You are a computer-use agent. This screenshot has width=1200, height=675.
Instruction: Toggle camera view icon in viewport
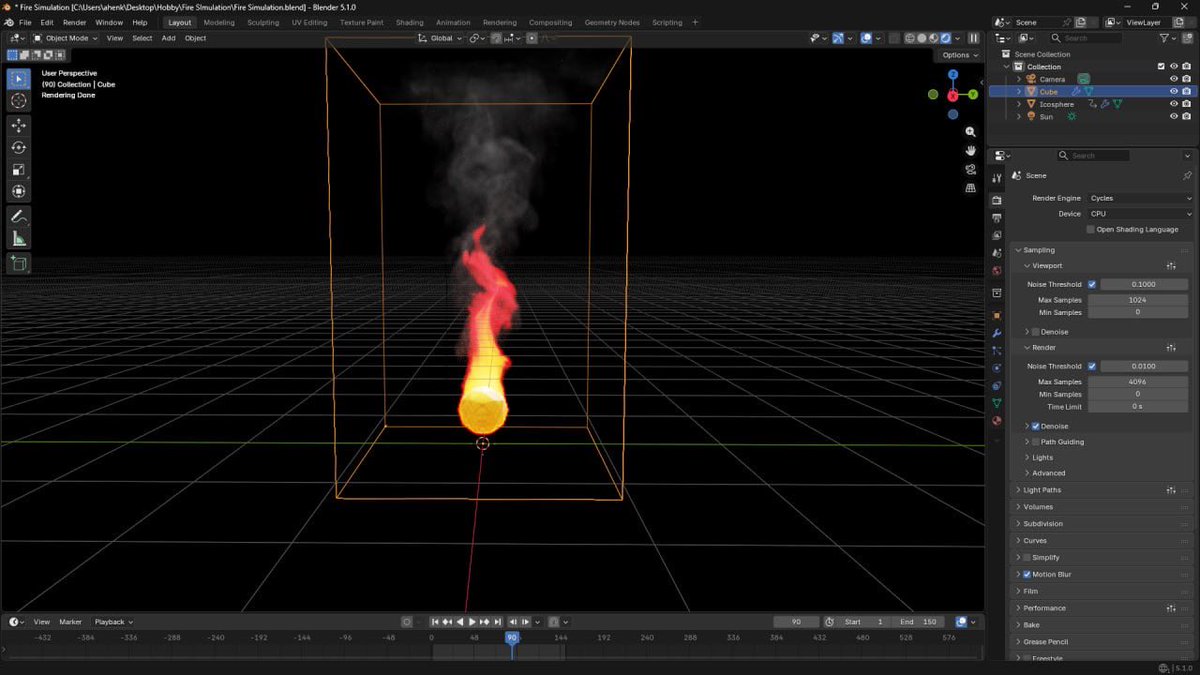[970, 169]
